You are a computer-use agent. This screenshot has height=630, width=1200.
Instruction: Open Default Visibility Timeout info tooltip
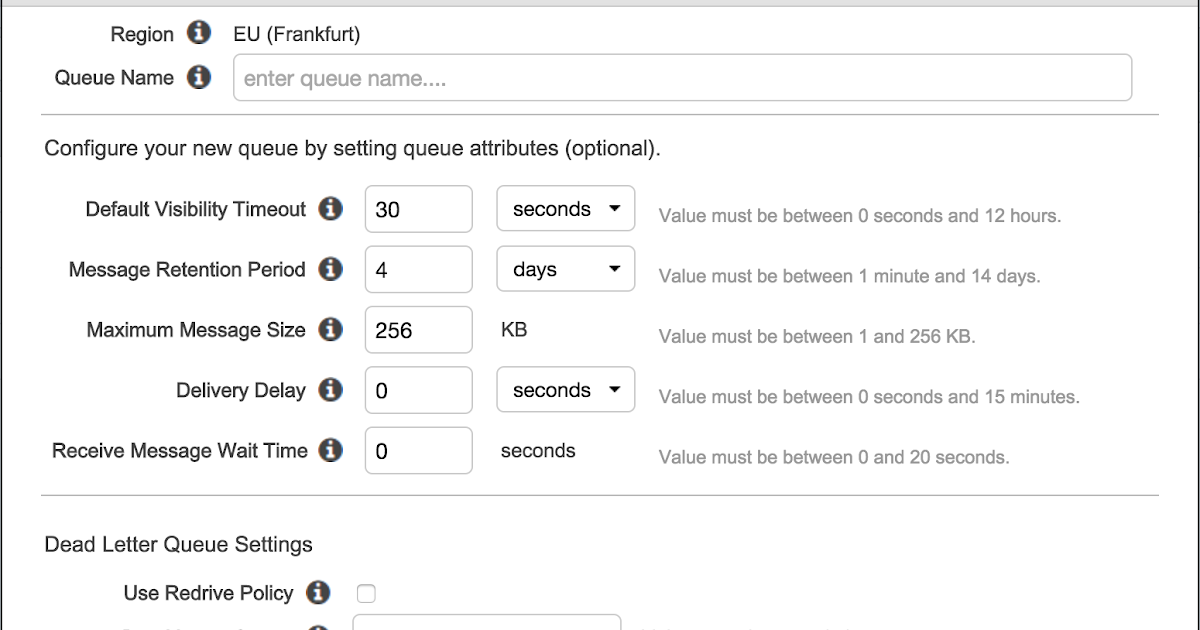(330, 209)
